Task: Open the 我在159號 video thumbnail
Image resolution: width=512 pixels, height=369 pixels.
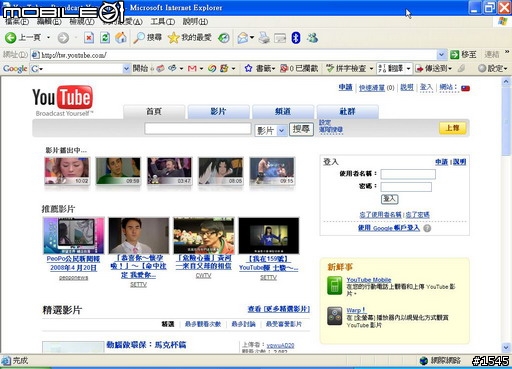Action: 269,235
